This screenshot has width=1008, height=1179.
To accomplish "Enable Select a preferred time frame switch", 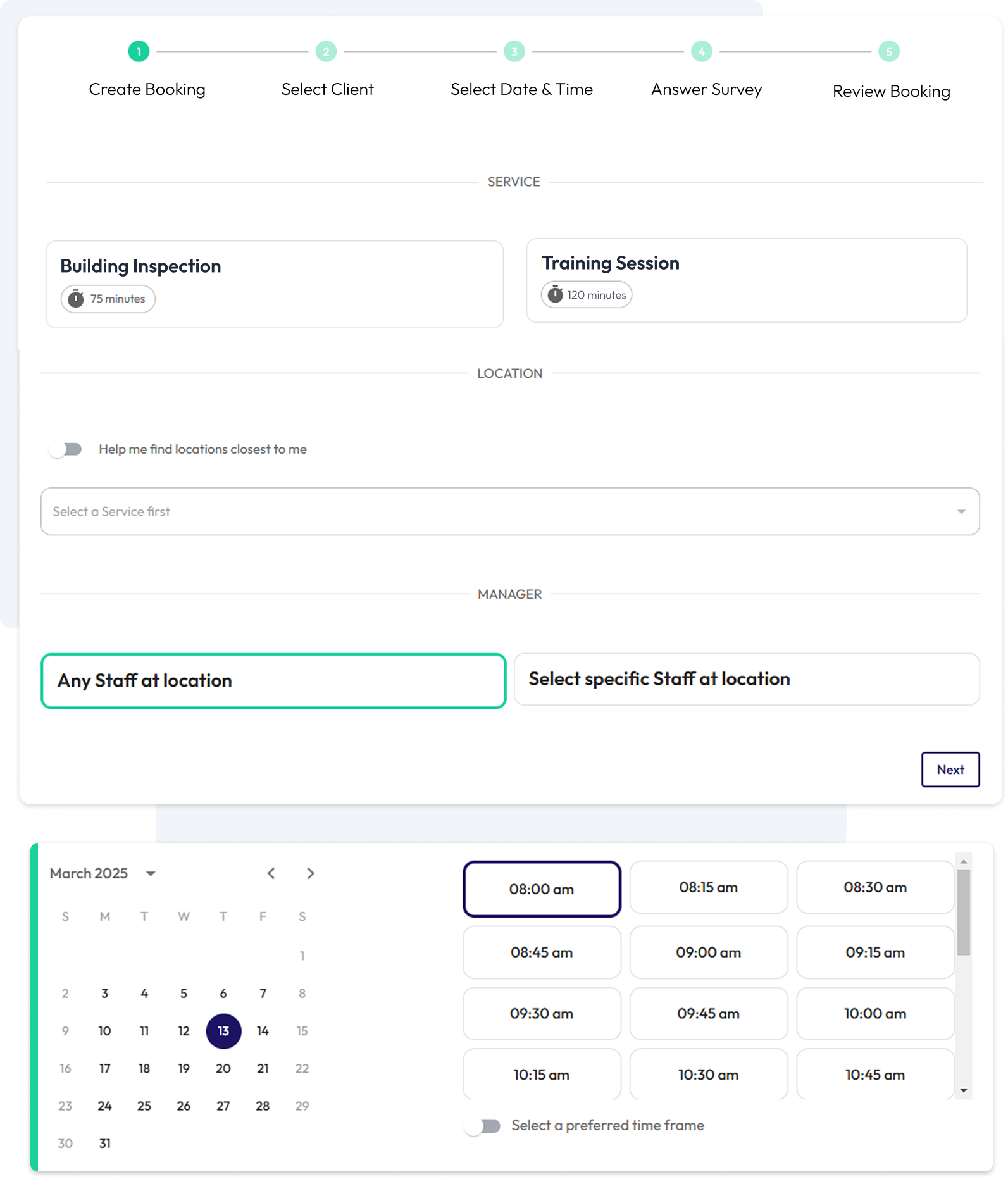I will click(x=483, y=1126).
